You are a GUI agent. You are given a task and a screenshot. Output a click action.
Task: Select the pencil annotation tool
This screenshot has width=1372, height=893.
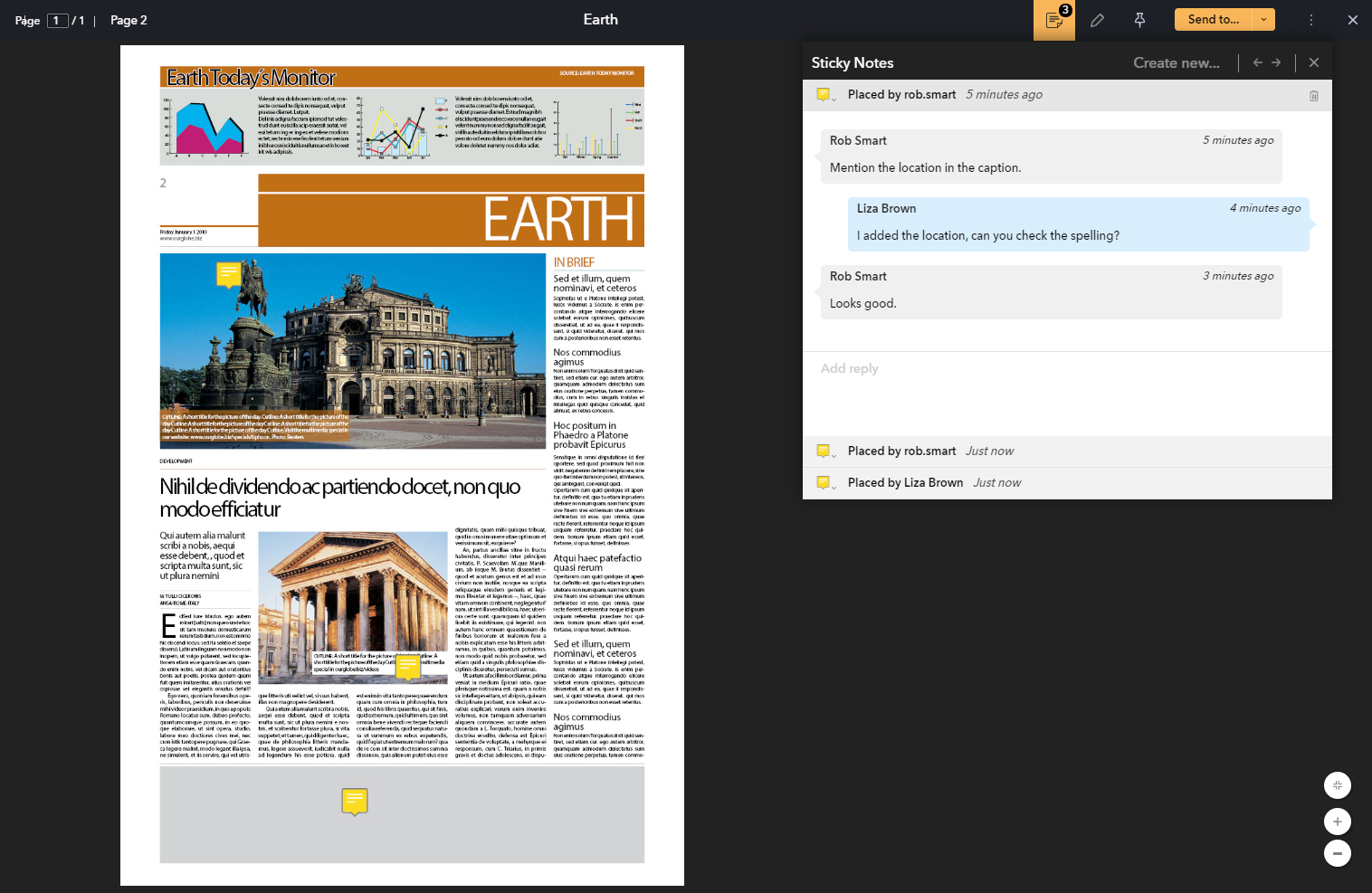[1097, 20]
